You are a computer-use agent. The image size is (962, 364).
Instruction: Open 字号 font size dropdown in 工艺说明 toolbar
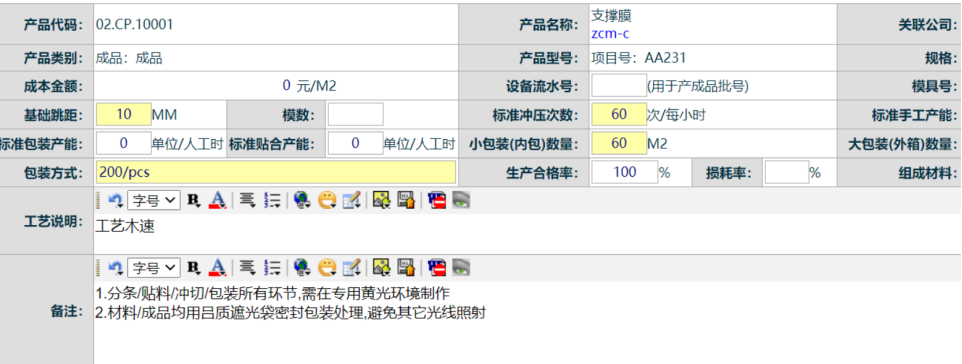click(x=153, y=199)
